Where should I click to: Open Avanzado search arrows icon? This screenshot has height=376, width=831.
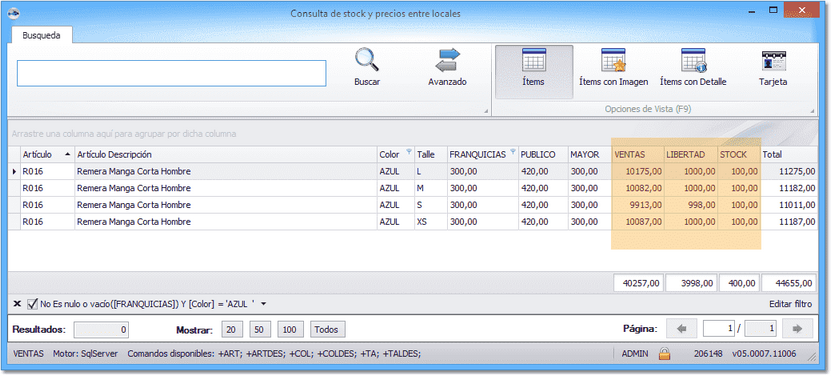click(447, 59)
